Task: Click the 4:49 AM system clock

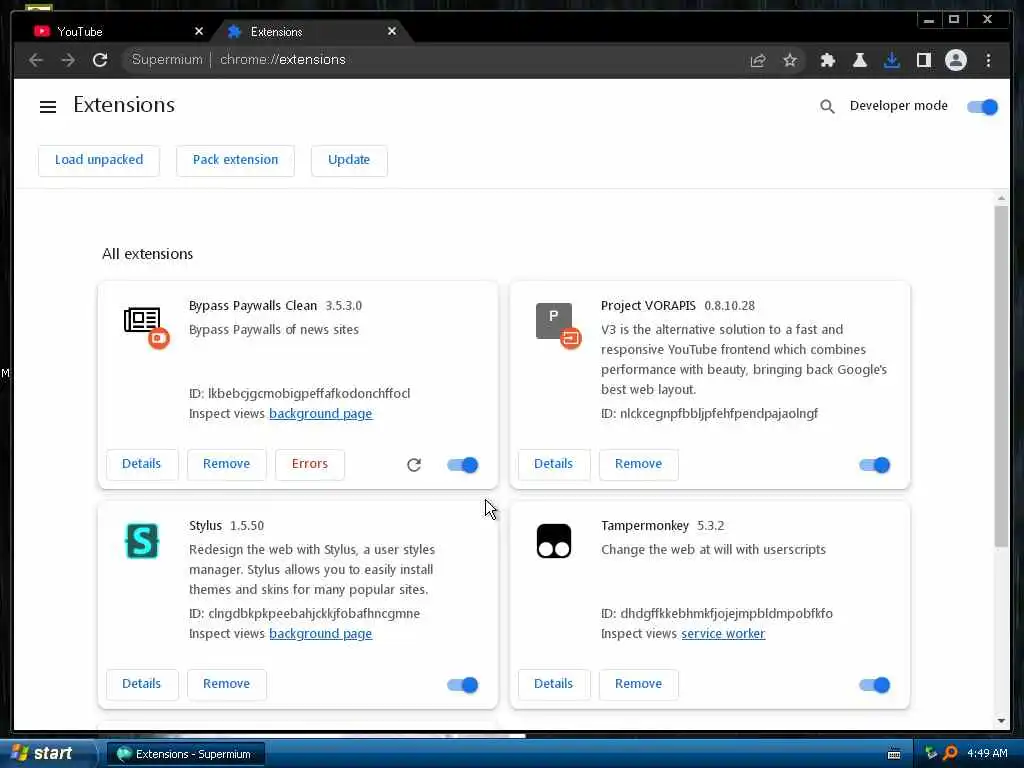Action: 987,754
